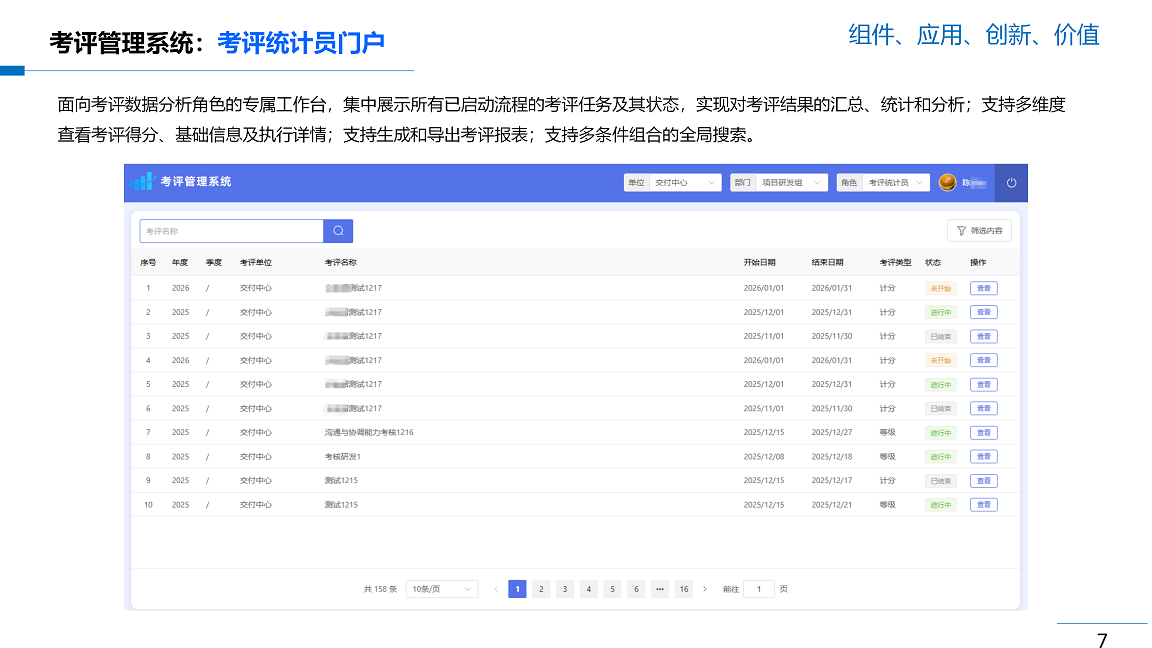The height and width of the screenshot is (648, 1152).
Task: Click the 前往 page number input
Action: coord(758,589)
